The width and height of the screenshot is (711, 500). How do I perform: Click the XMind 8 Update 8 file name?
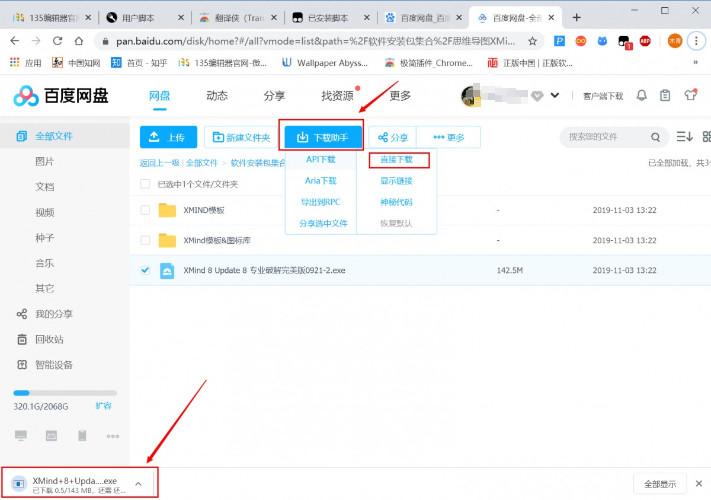tap(264, 270)
